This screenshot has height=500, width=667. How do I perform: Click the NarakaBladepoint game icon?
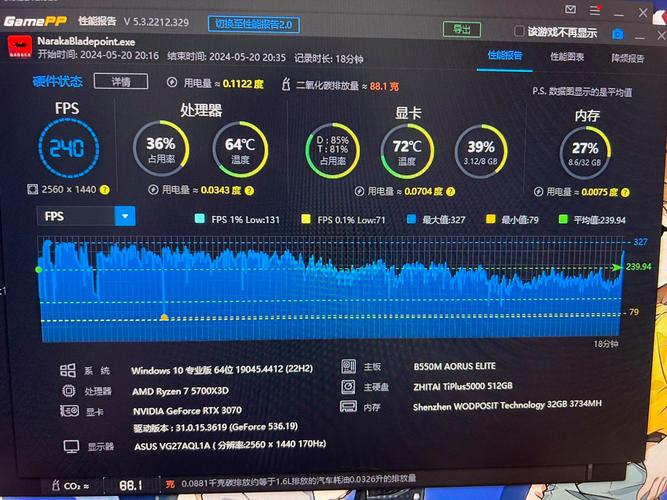(x=18, y=48)
